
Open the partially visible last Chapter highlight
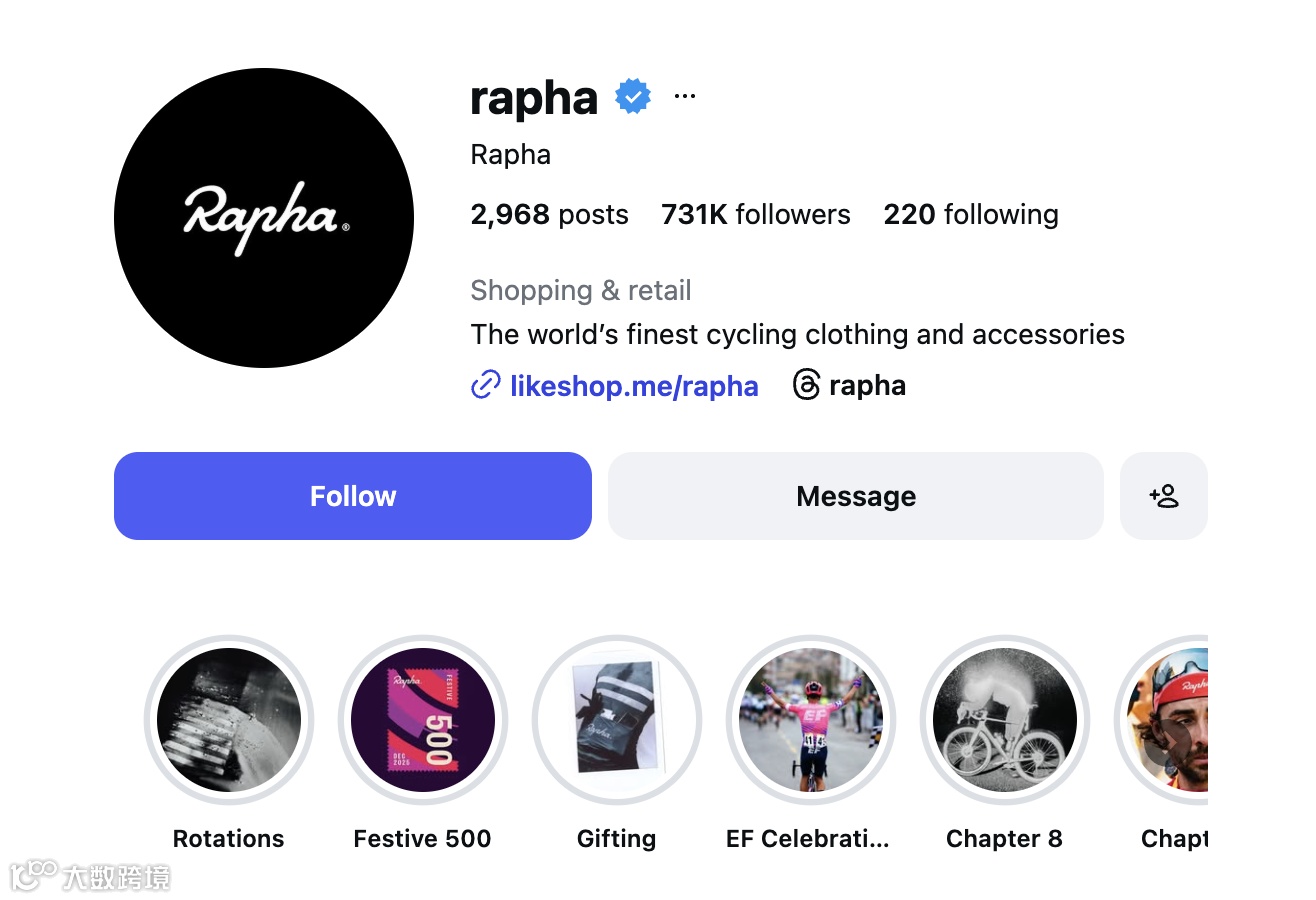[x=1164, y=720]
